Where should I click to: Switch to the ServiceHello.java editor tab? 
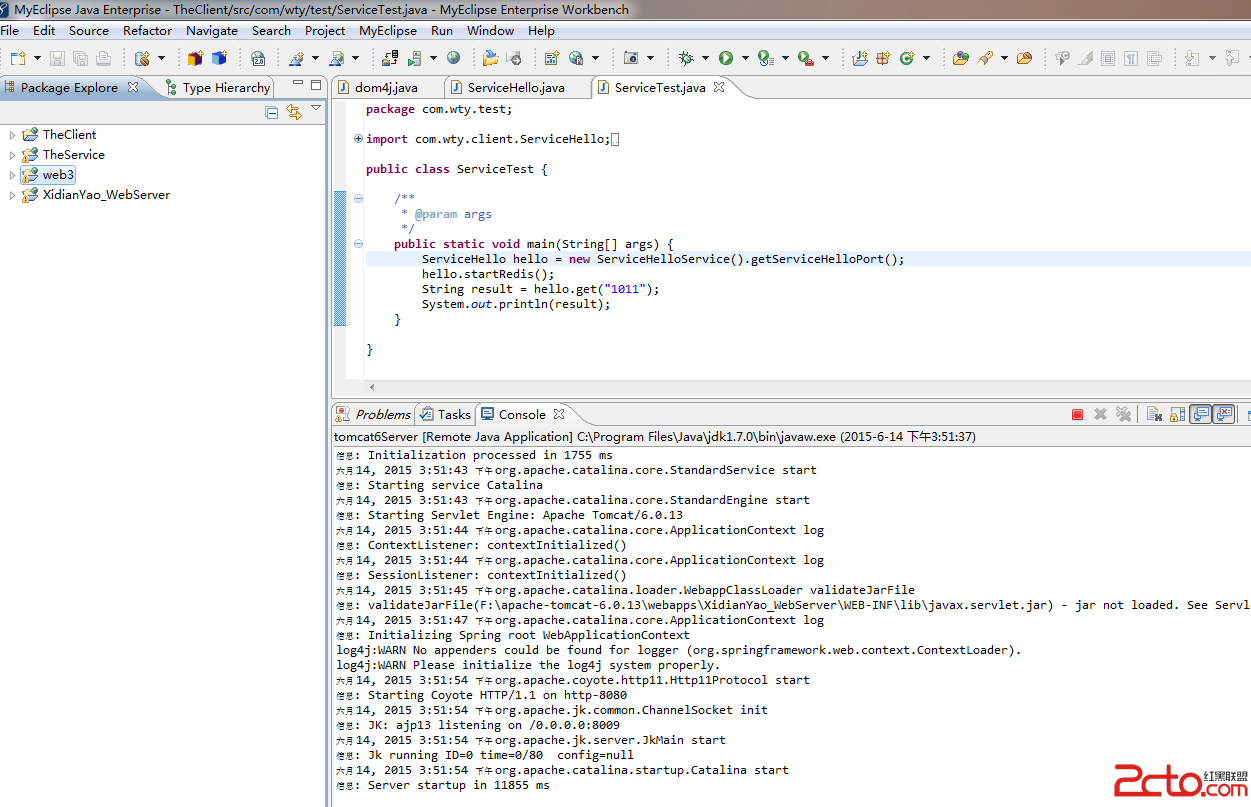(x=515, y=87)
